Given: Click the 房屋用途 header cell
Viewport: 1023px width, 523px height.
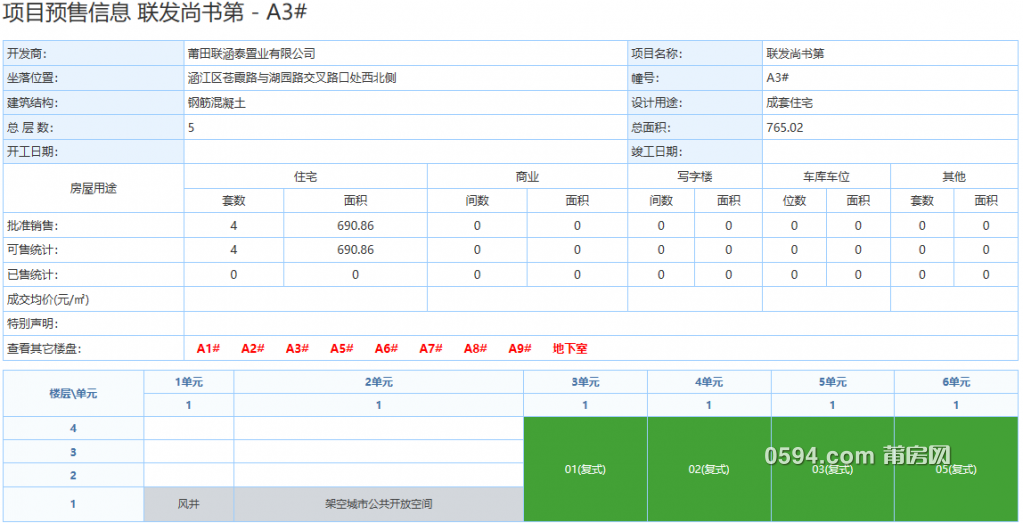Looking at the screenshot, I should (x=93, y=188).
